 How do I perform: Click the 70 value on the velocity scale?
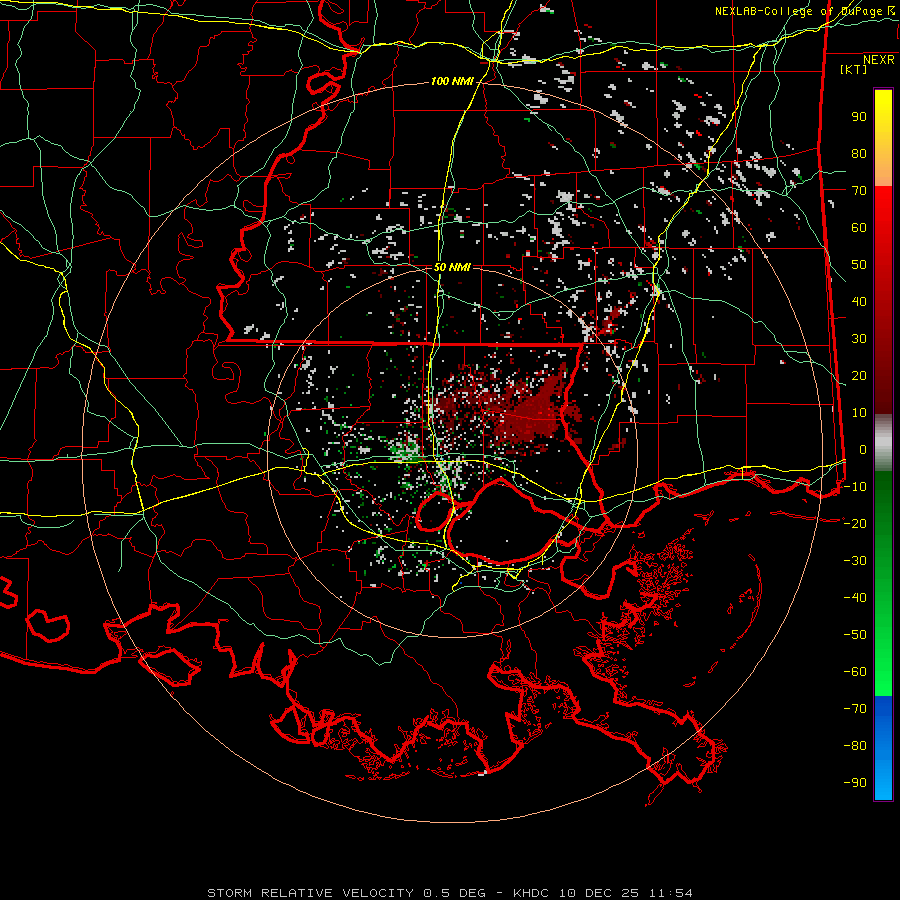[859, 191]
